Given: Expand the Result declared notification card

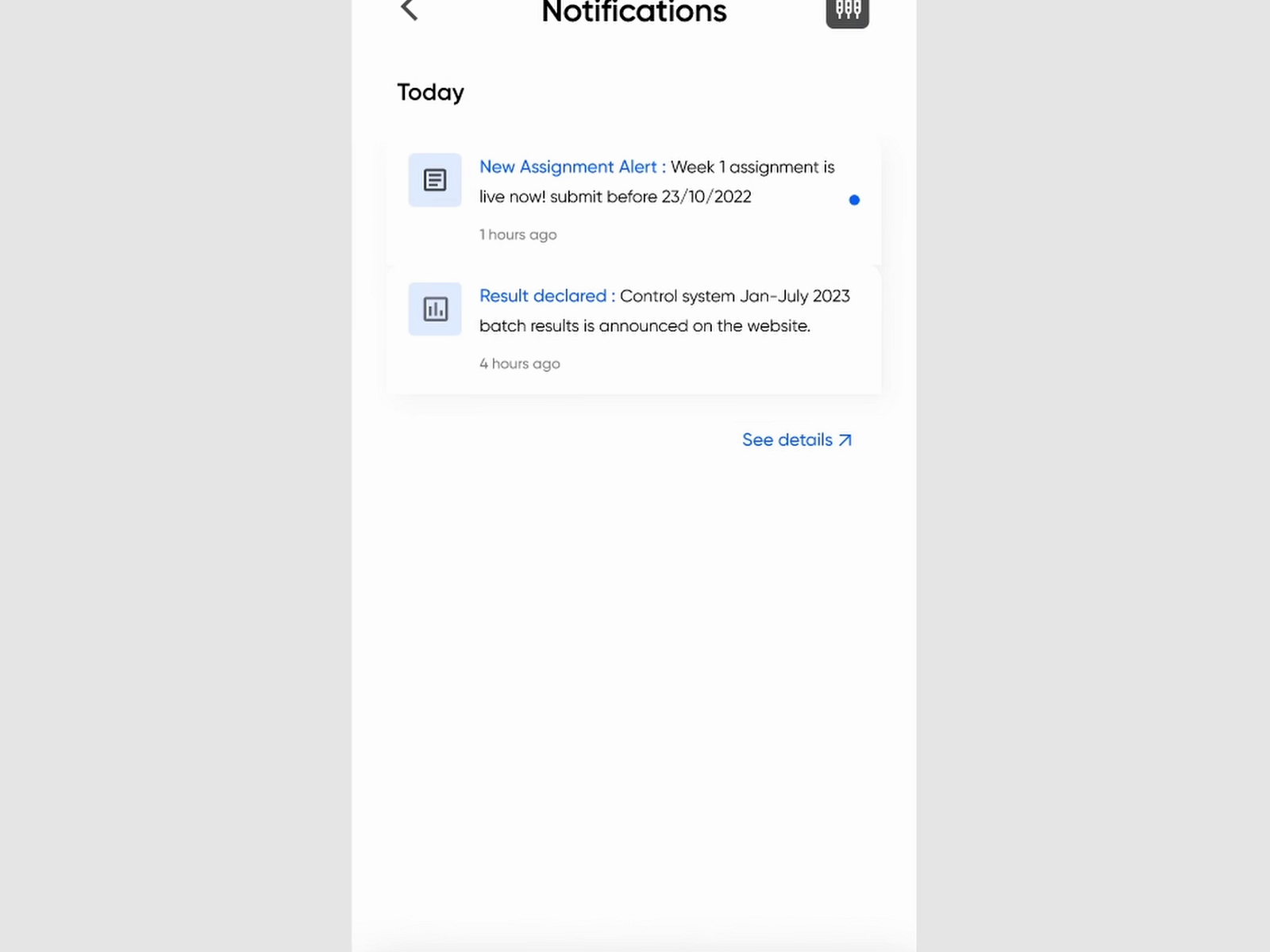Looking at the screenshot, I should point(635,328).
